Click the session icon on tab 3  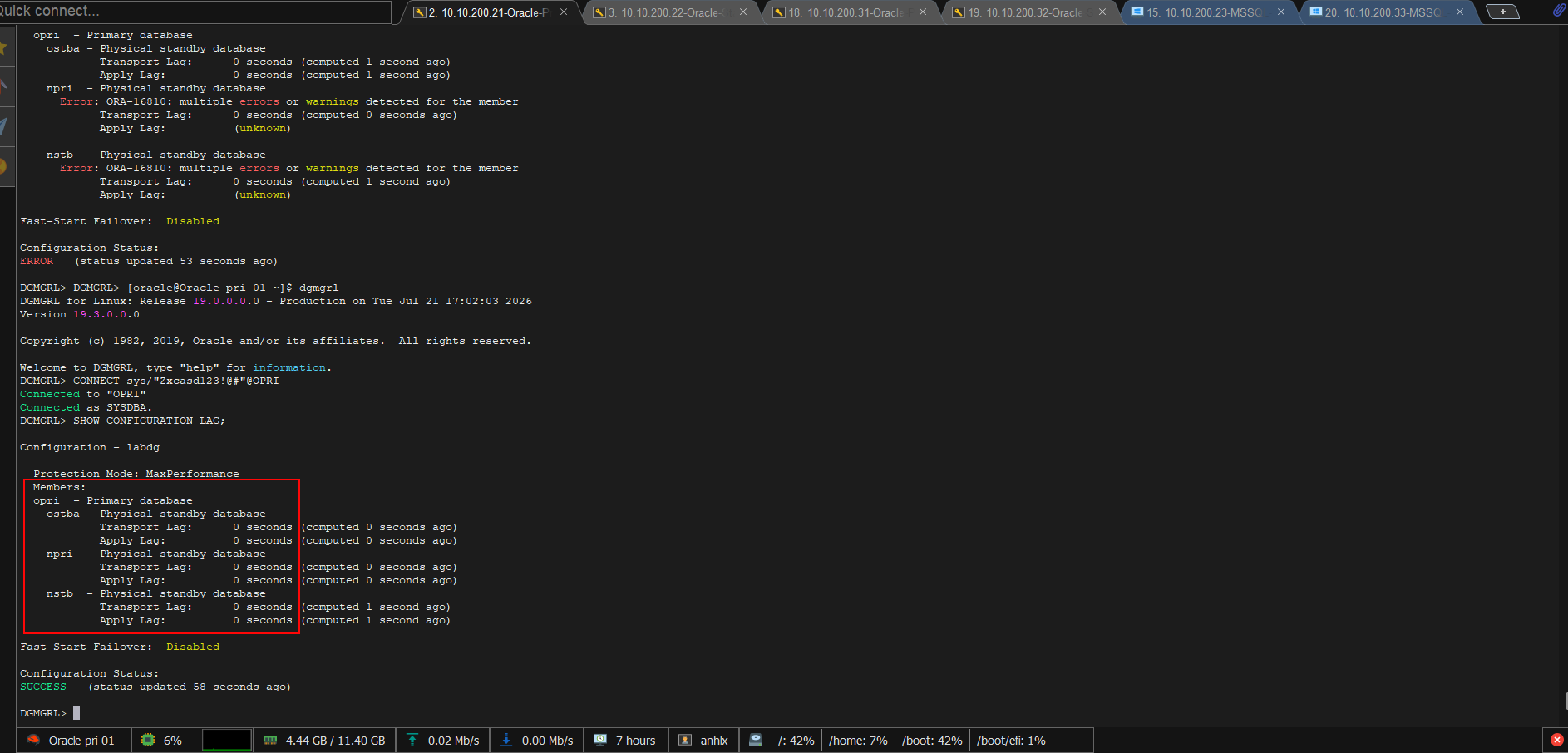pos(599,12)
